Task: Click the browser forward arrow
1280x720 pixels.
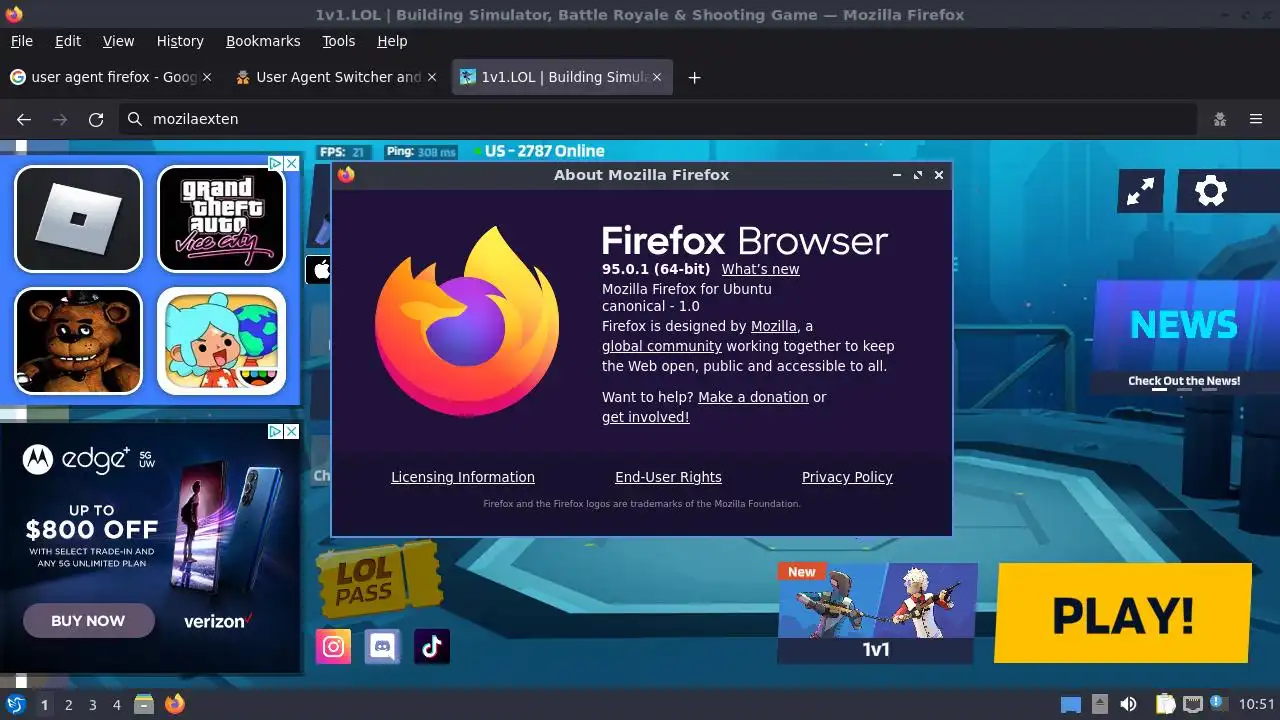Action: click(60, 119)
